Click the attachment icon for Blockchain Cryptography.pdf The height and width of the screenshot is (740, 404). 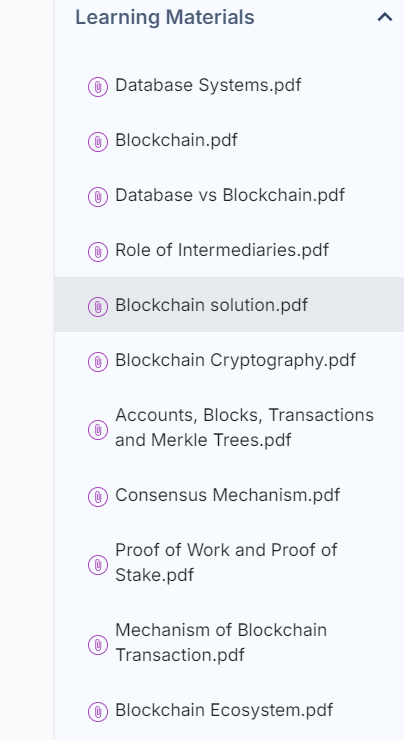pyautogui.click(x=98, y=362)
